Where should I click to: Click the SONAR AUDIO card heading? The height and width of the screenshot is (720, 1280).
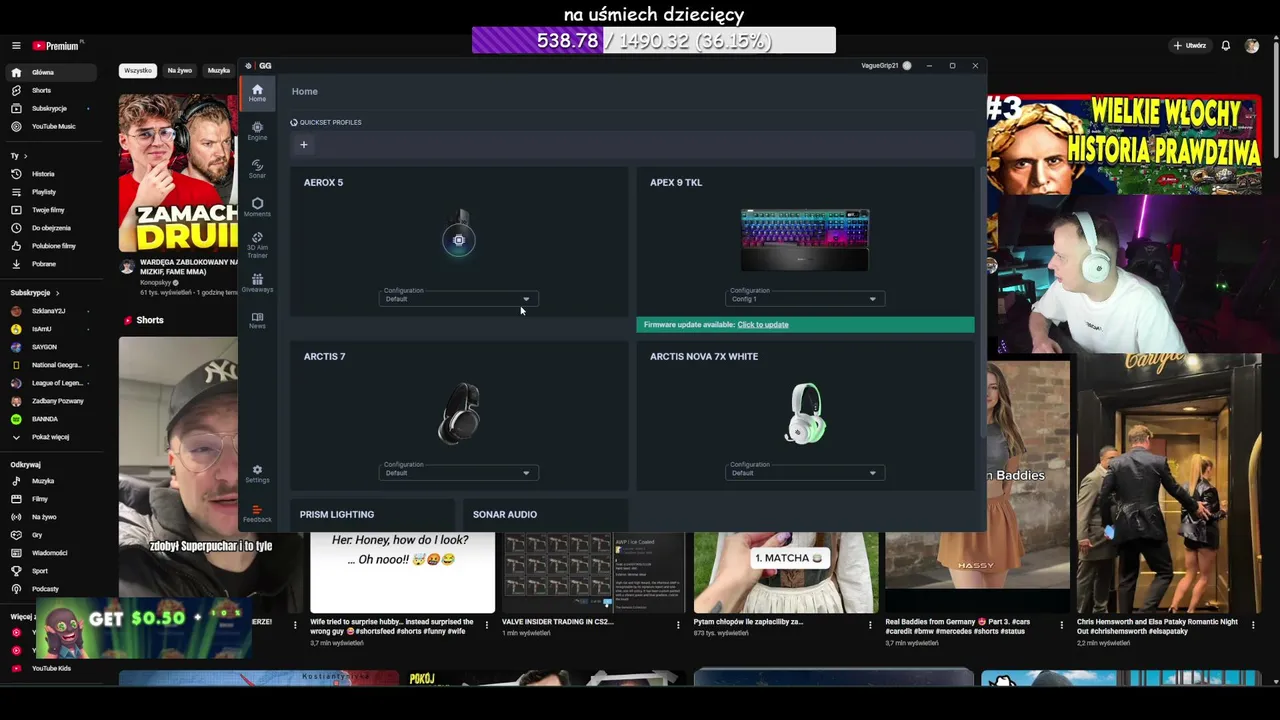click(x=505, y=514)
